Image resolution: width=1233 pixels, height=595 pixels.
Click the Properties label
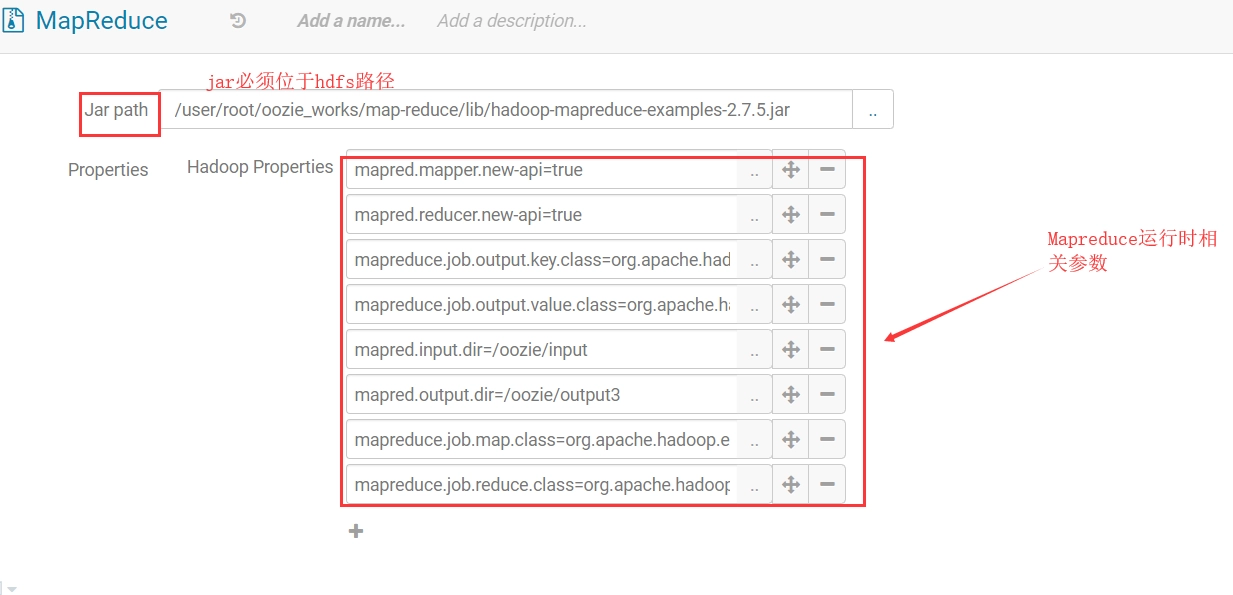point(108,170)
